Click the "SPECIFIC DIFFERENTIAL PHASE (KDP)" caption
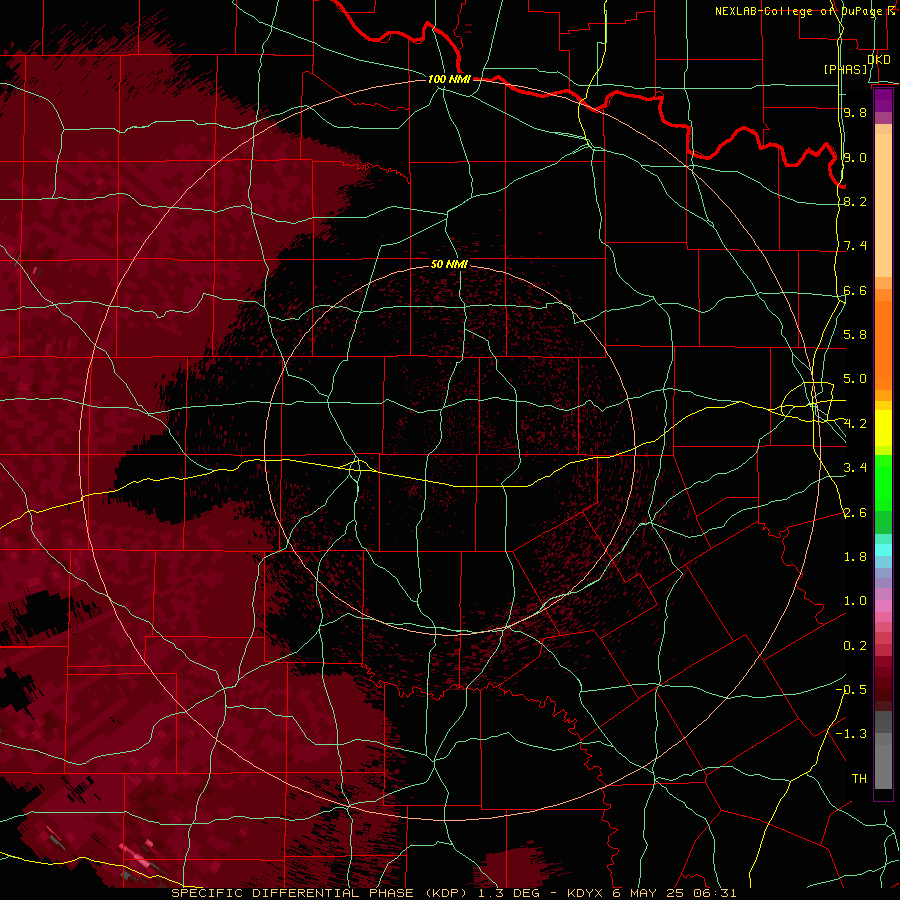900x900 pixels. coord(318,893)
